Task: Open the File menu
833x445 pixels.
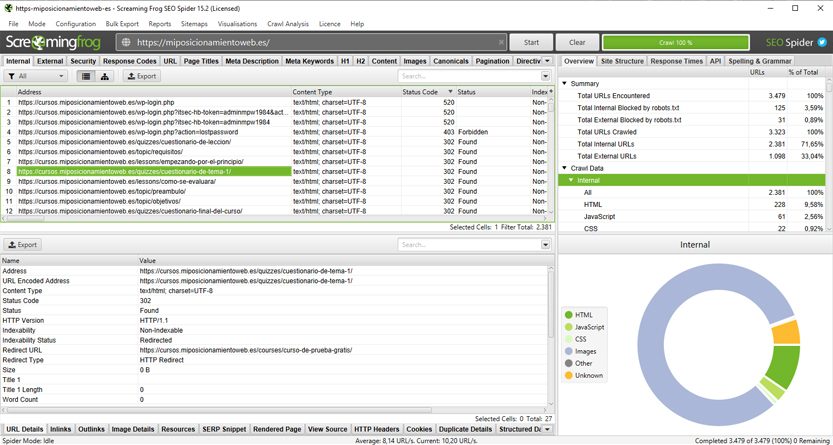Action: (13, 24)
